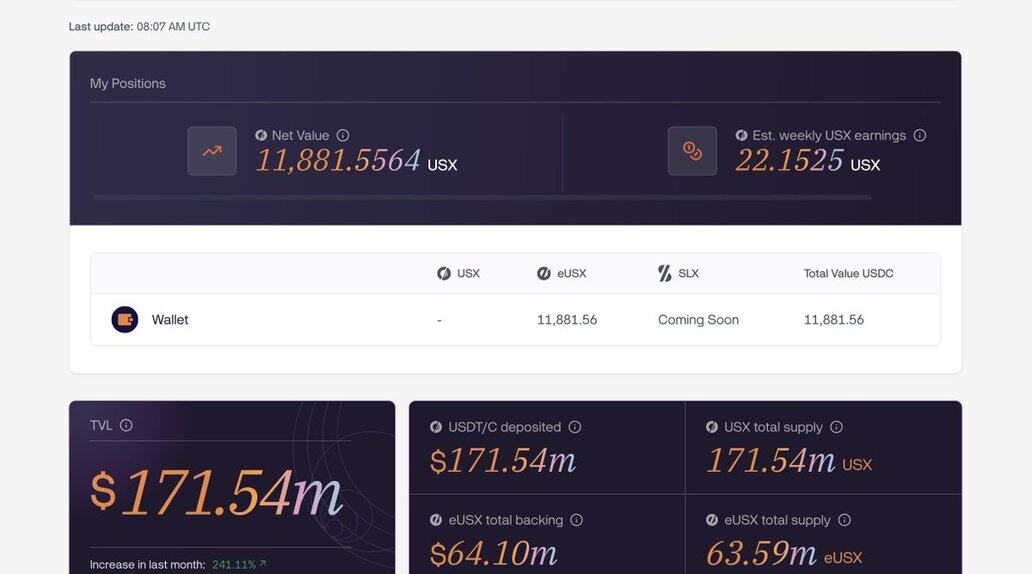Screen dimensions: 1032x574
Task: Open the TVL info tooltip icon
Action: [126, 425]
